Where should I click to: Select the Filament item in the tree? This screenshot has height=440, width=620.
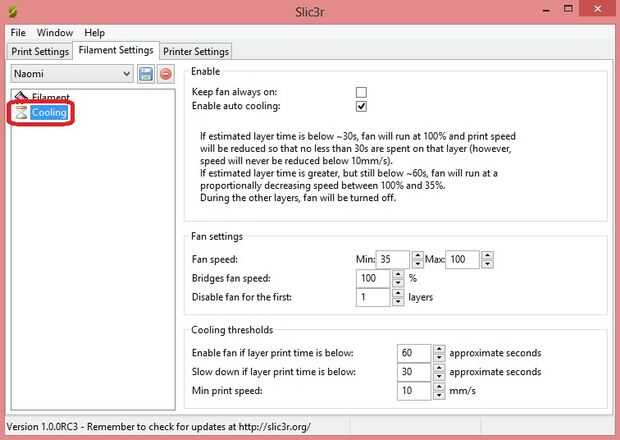point(51,97)
